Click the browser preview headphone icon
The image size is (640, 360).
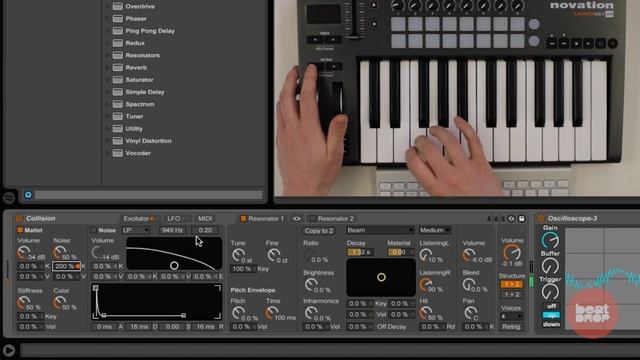[x=28, y=195]
